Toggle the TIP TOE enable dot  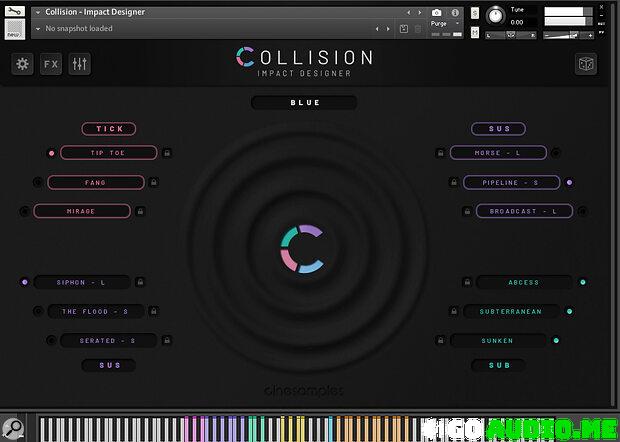[51, 153]
